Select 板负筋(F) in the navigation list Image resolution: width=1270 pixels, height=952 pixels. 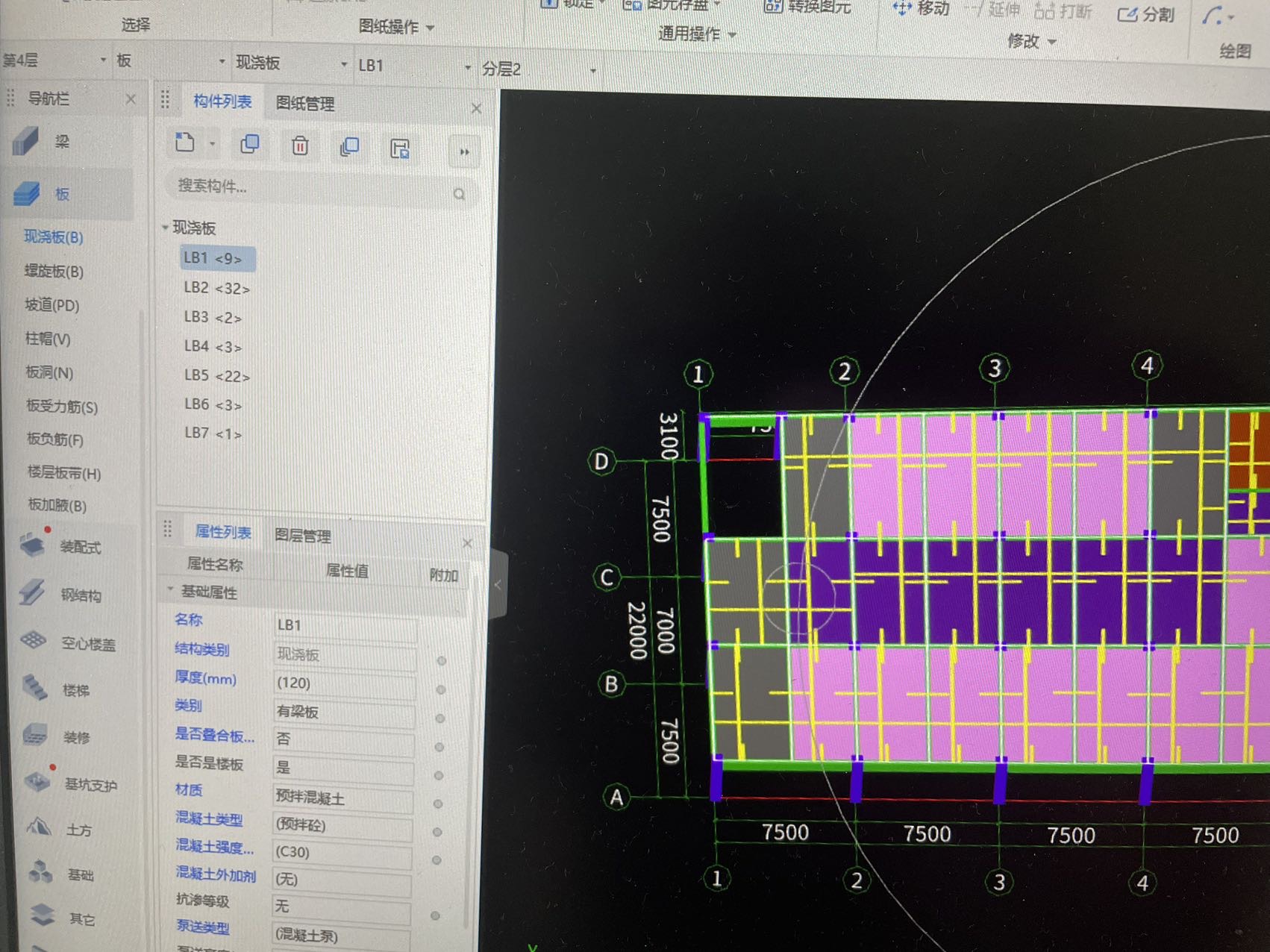(55, 439)
